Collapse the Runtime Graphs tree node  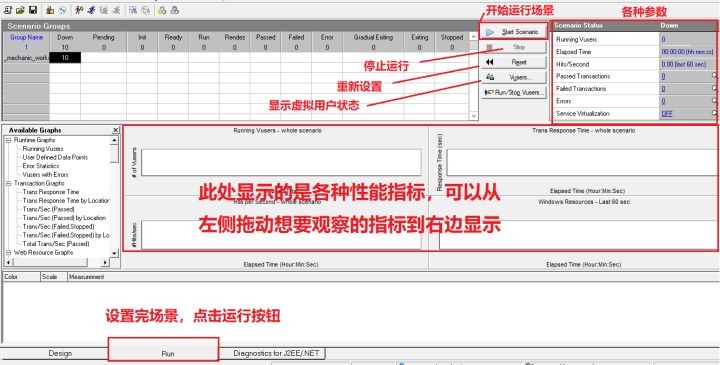click(x=8, y=140)
